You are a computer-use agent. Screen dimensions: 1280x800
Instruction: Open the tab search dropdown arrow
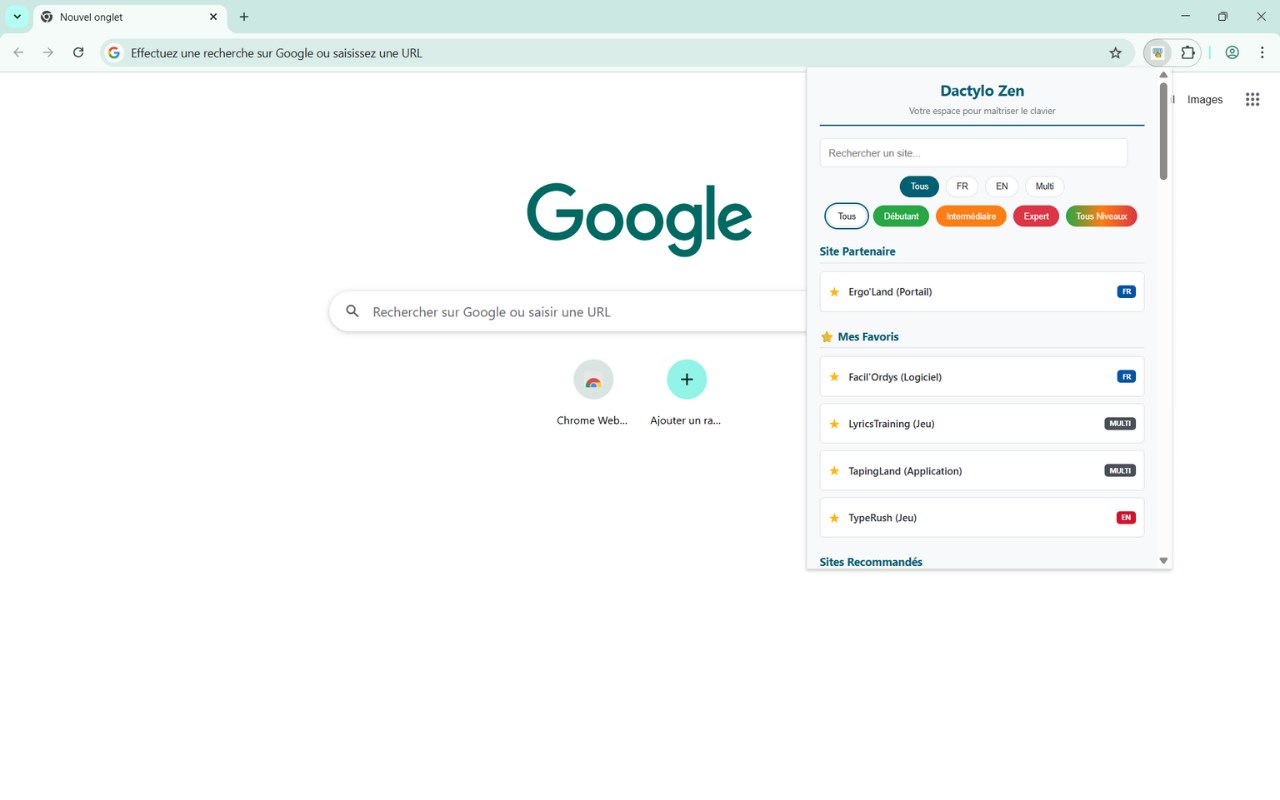point(17,17)
